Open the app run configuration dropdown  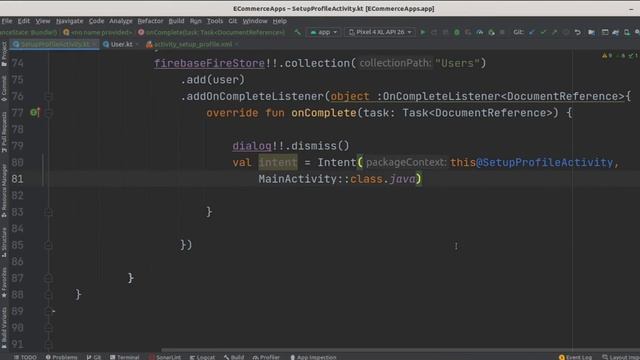coord(323,32)
